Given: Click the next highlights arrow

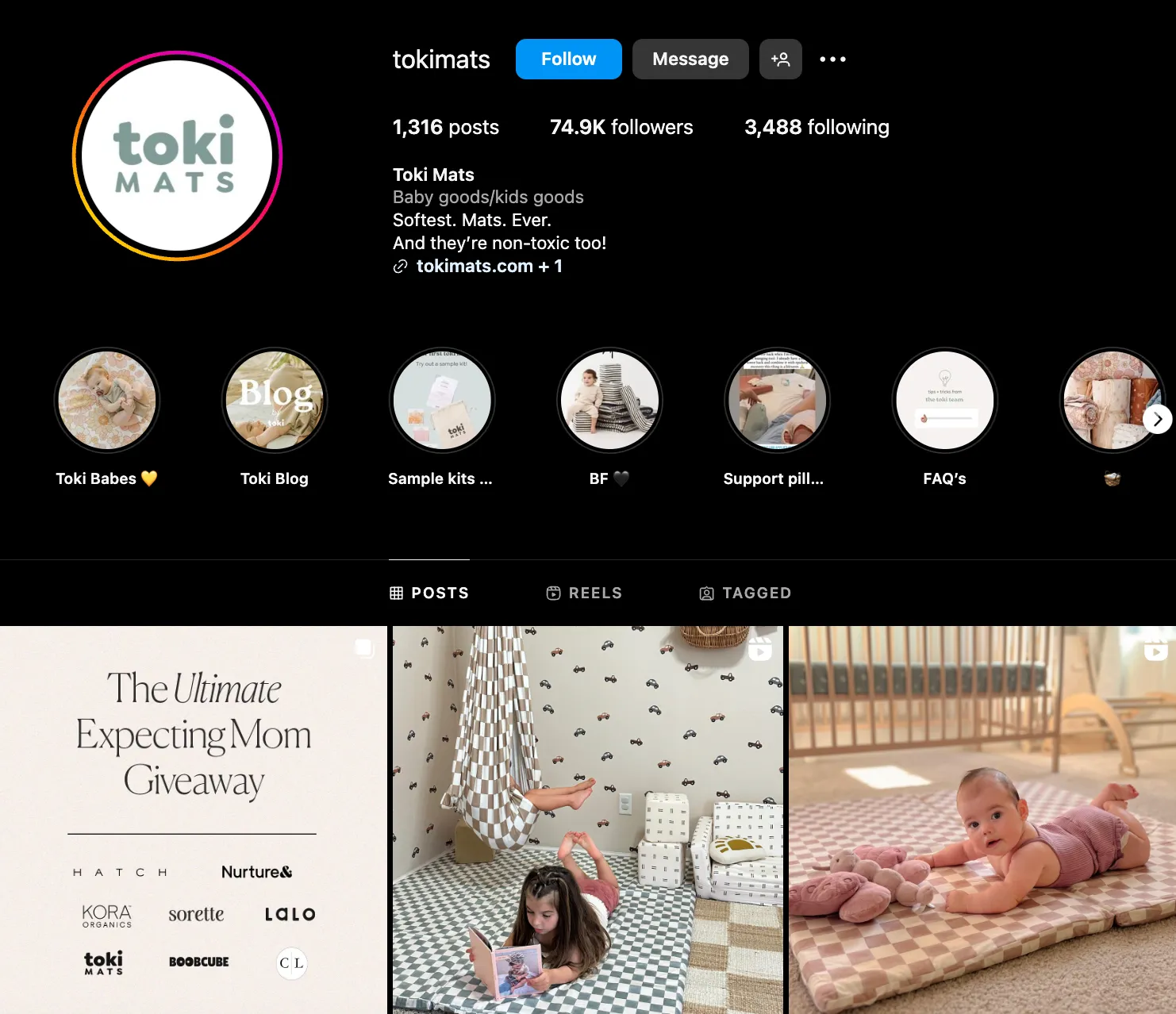Looking at the screenshot, I should 1158,419.
